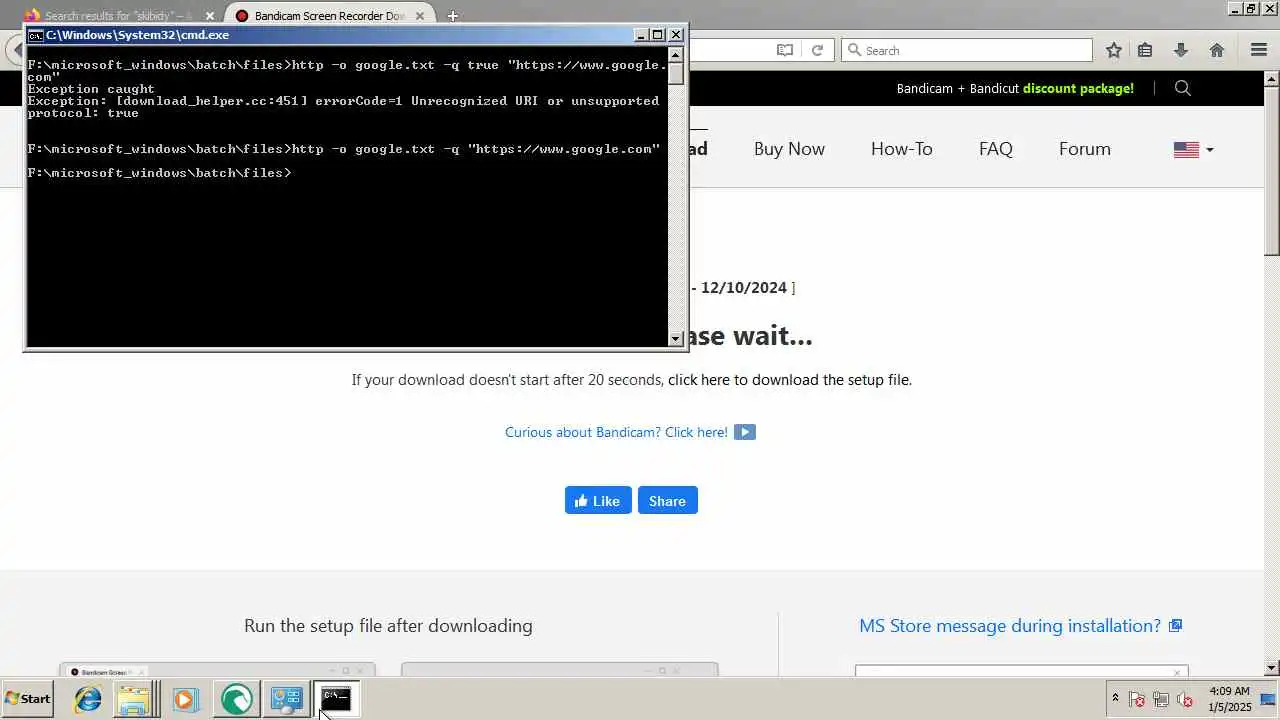Show bookmarks list icon in Firefox
Viewport: 1280px width, 720px height.
[1146, 50]
